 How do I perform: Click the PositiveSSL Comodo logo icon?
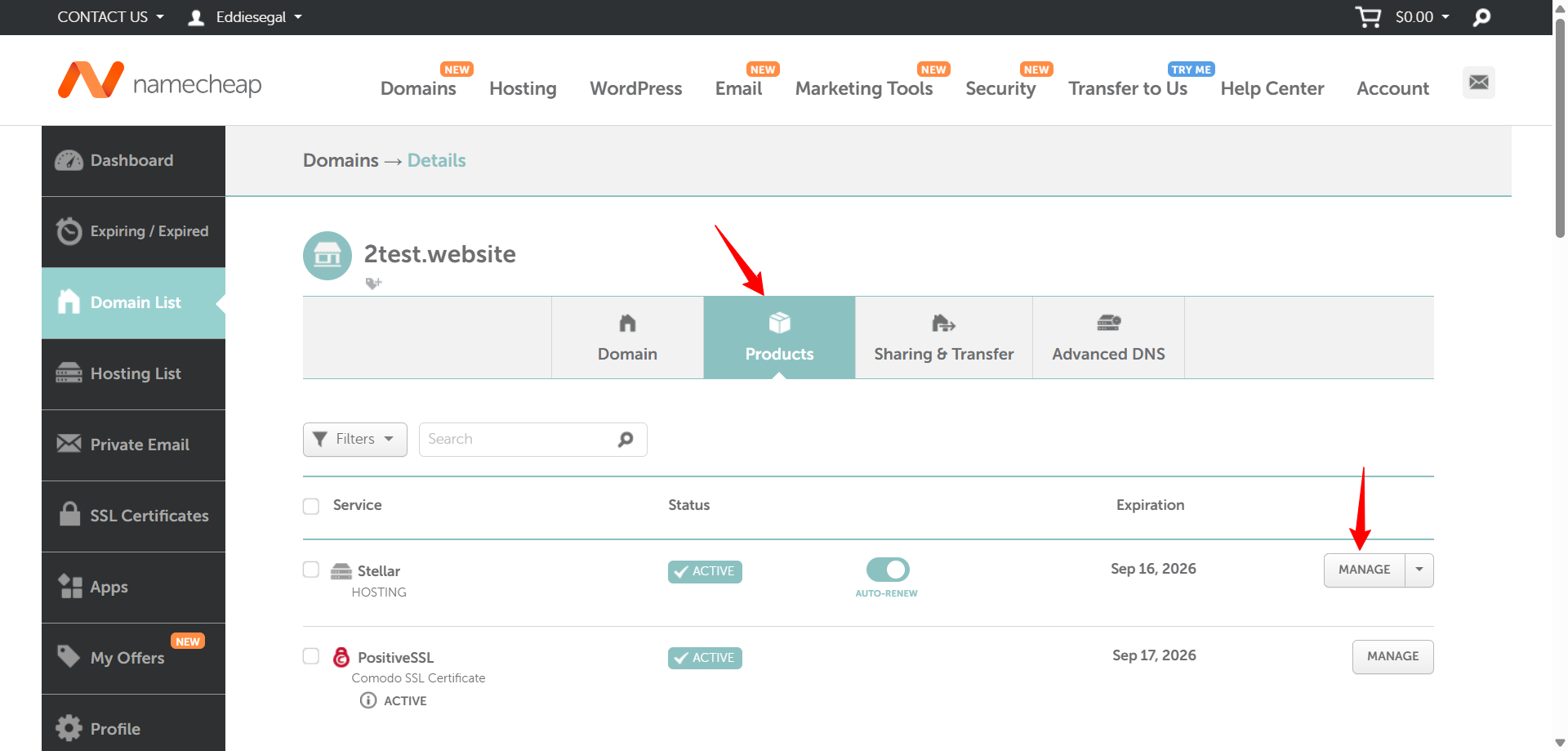click(x=341, y=657)
